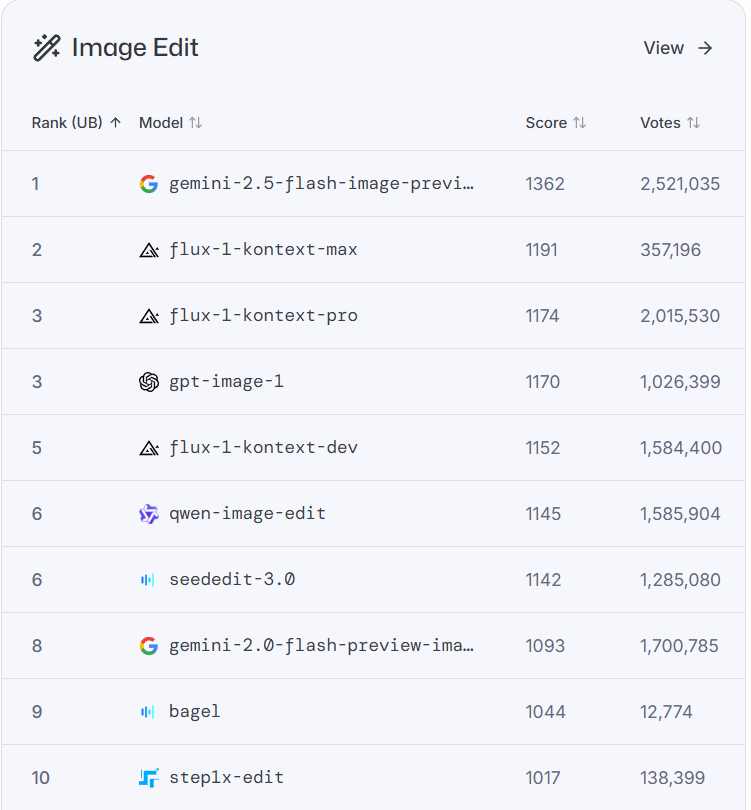Click the score value 1170

coord(542,382)
